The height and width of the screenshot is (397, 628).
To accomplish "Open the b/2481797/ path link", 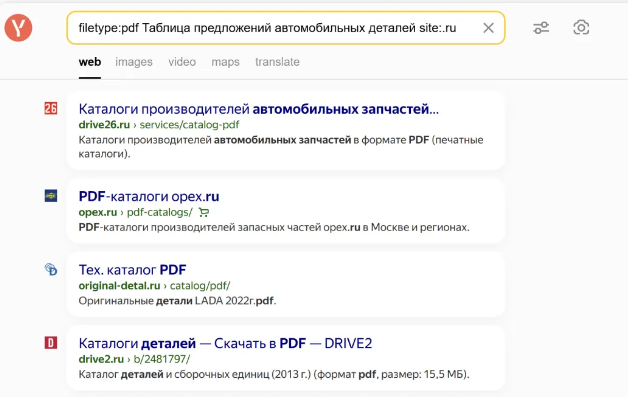I will tap(161, 359).
